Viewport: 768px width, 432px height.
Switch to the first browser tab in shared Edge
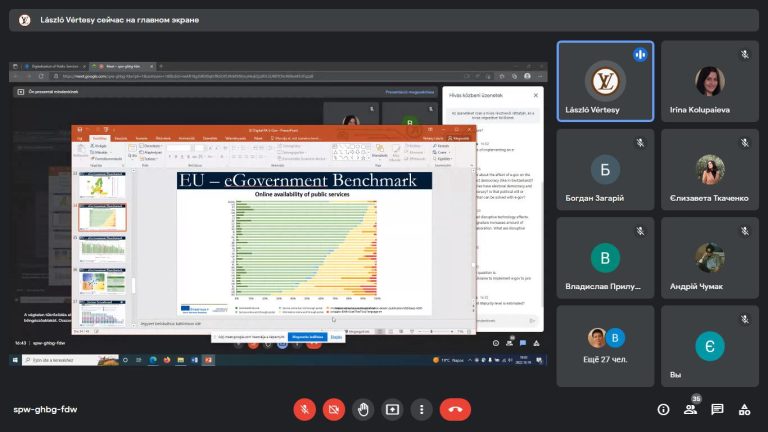[54, 66]
